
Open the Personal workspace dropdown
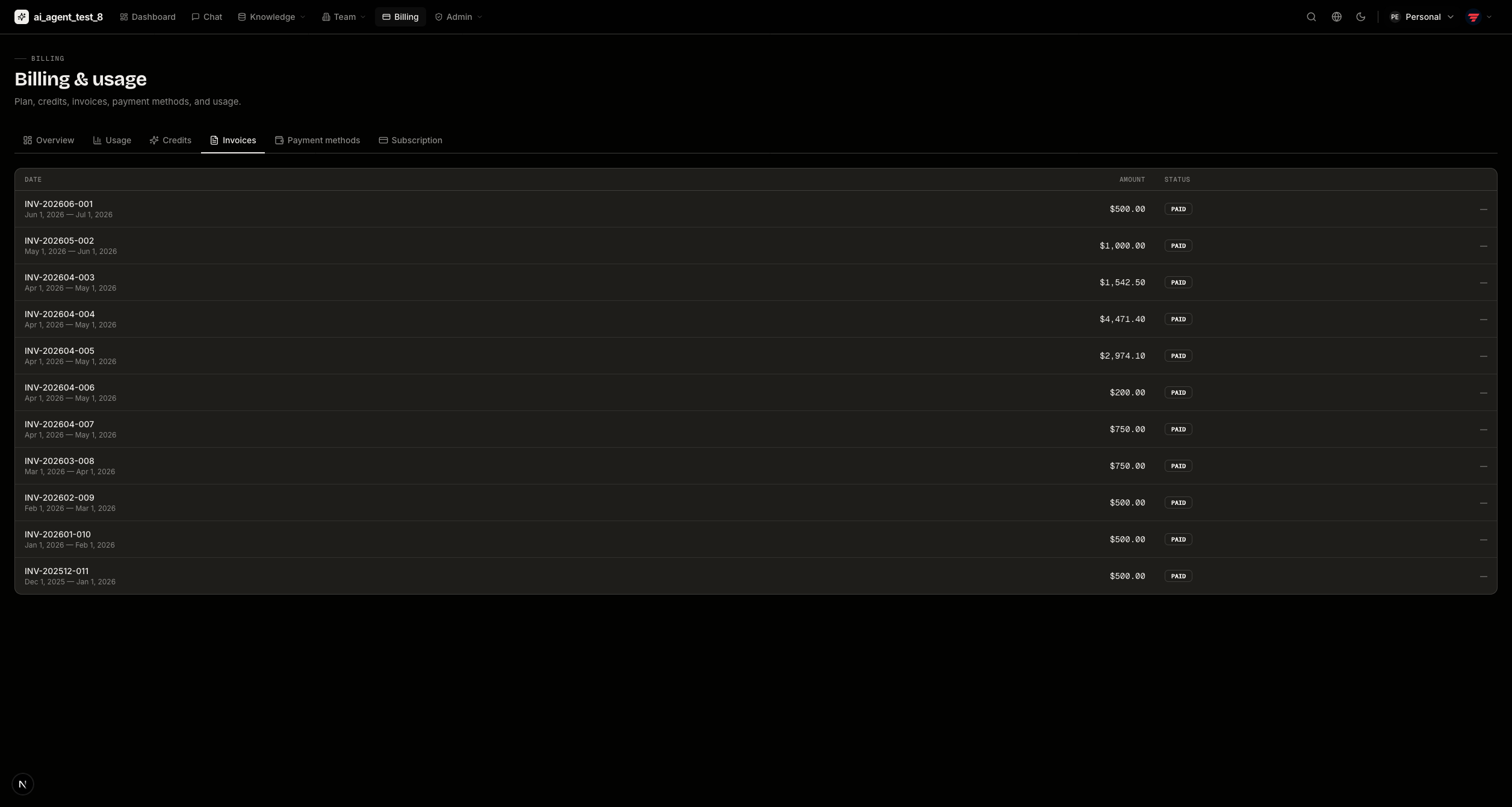coord(1421,17)
